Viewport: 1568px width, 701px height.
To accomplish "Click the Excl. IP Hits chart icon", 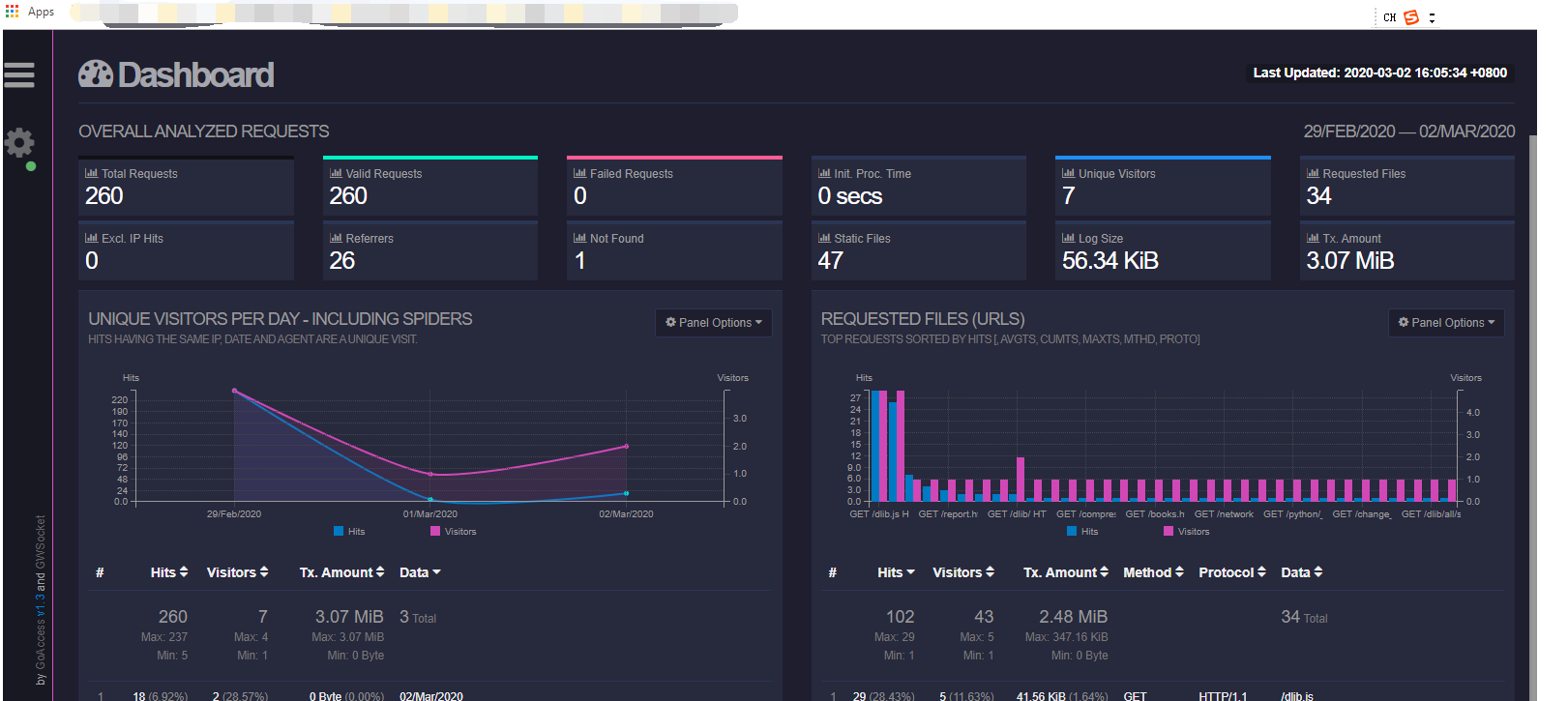I will 91,238.
